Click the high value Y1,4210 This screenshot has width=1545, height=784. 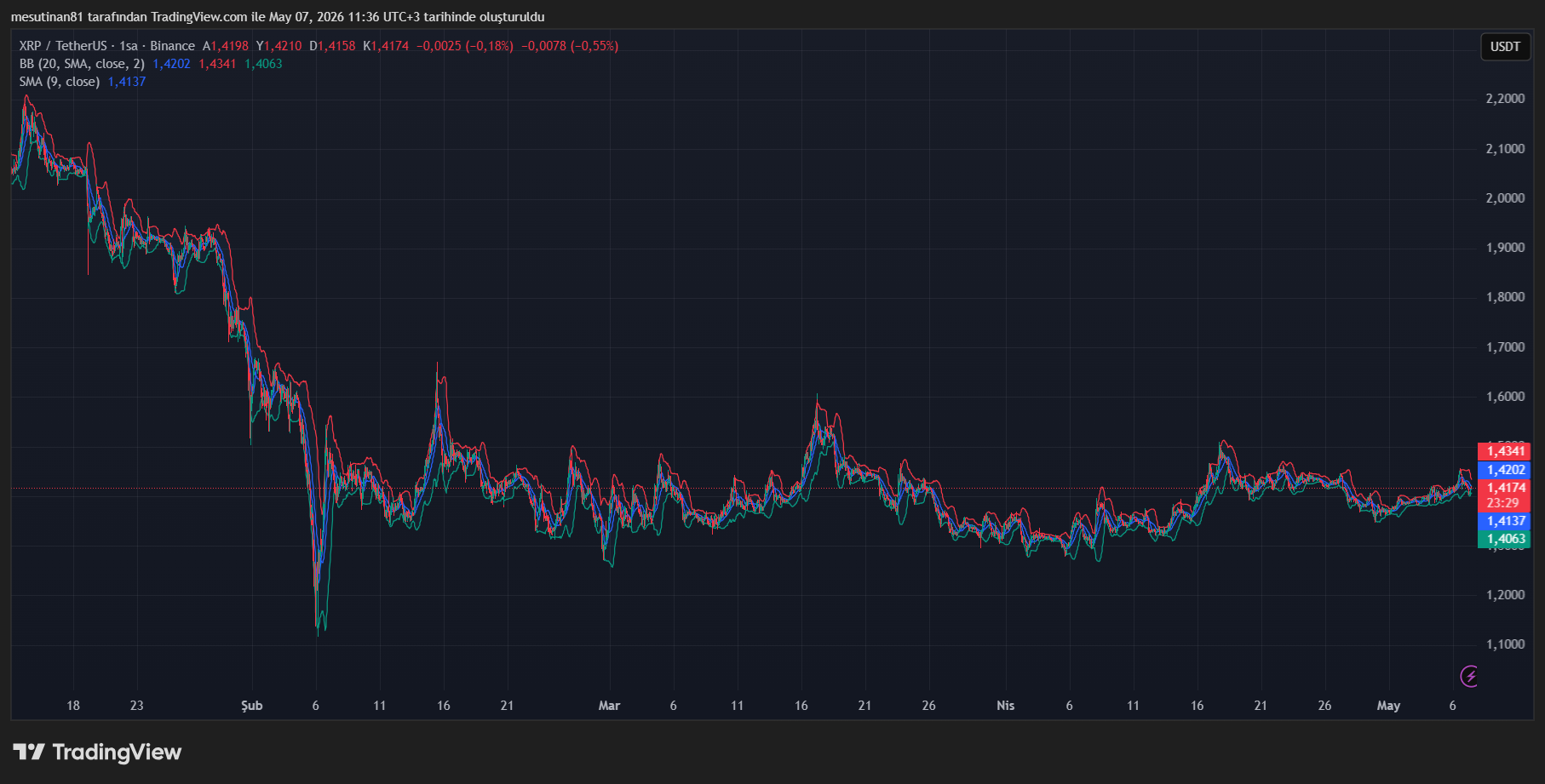pyautogui.click(x=279, y=46)
